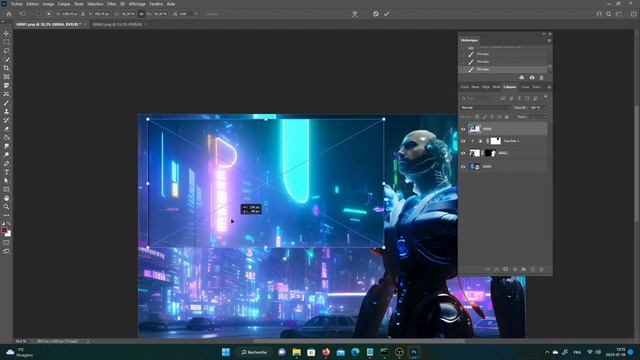Switch to warp mode icon
The height and width of the screenshot is (360, 640).
[x=355, y=14]
